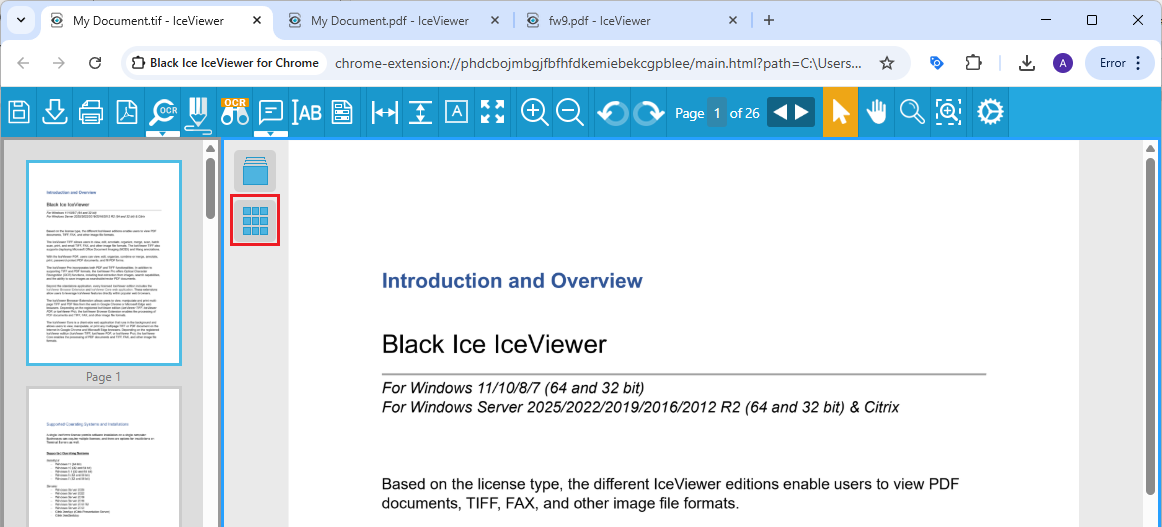This screenshot has width=1162, height=527.
Task: Go to next page arrow
Action: tap(803, 113)
